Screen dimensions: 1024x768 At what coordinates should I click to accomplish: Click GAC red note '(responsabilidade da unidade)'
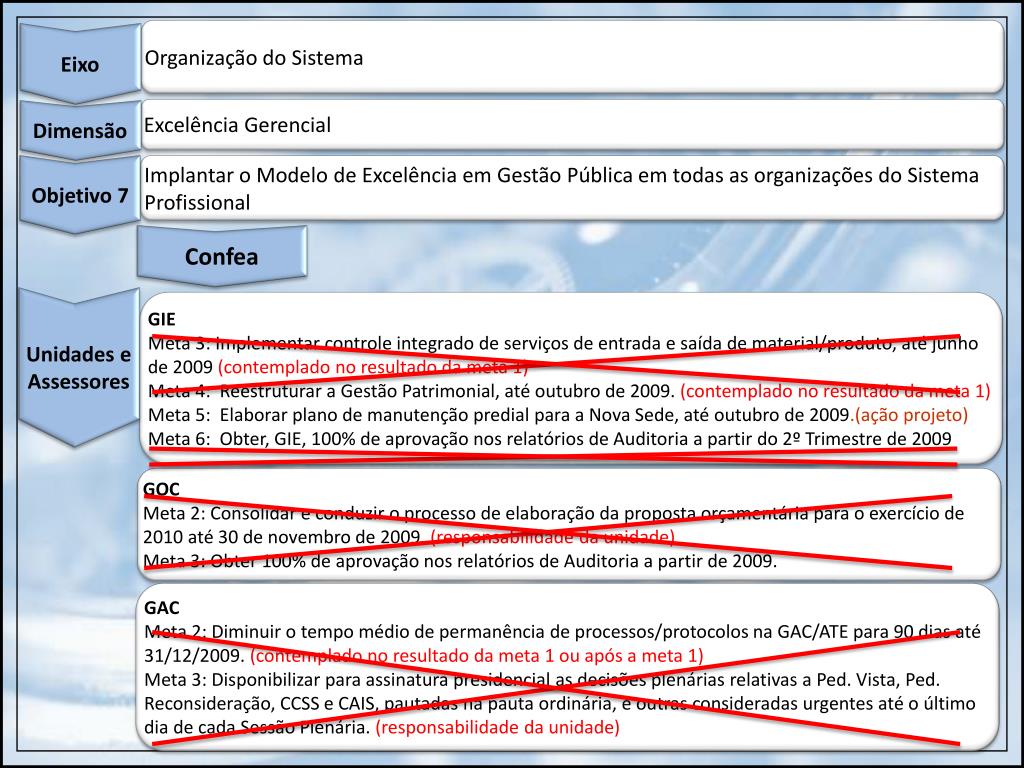point(498,727)
